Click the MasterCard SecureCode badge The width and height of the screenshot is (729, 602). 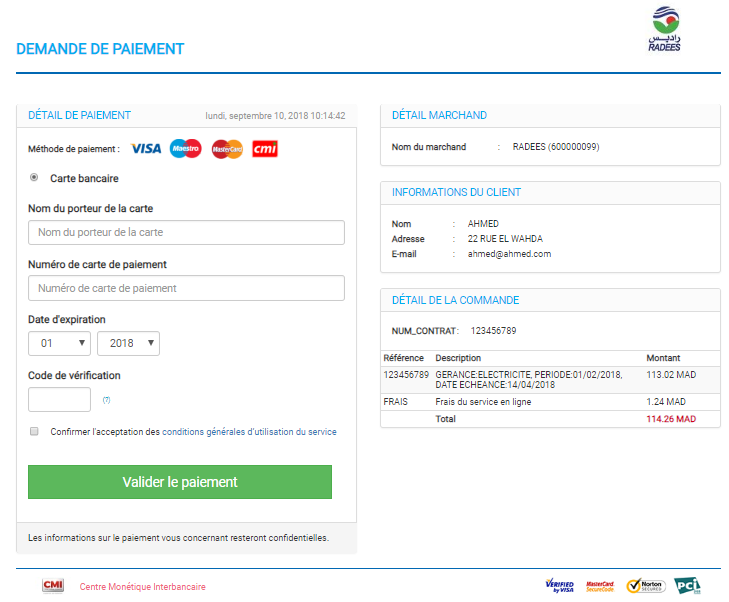pos(600,586)
